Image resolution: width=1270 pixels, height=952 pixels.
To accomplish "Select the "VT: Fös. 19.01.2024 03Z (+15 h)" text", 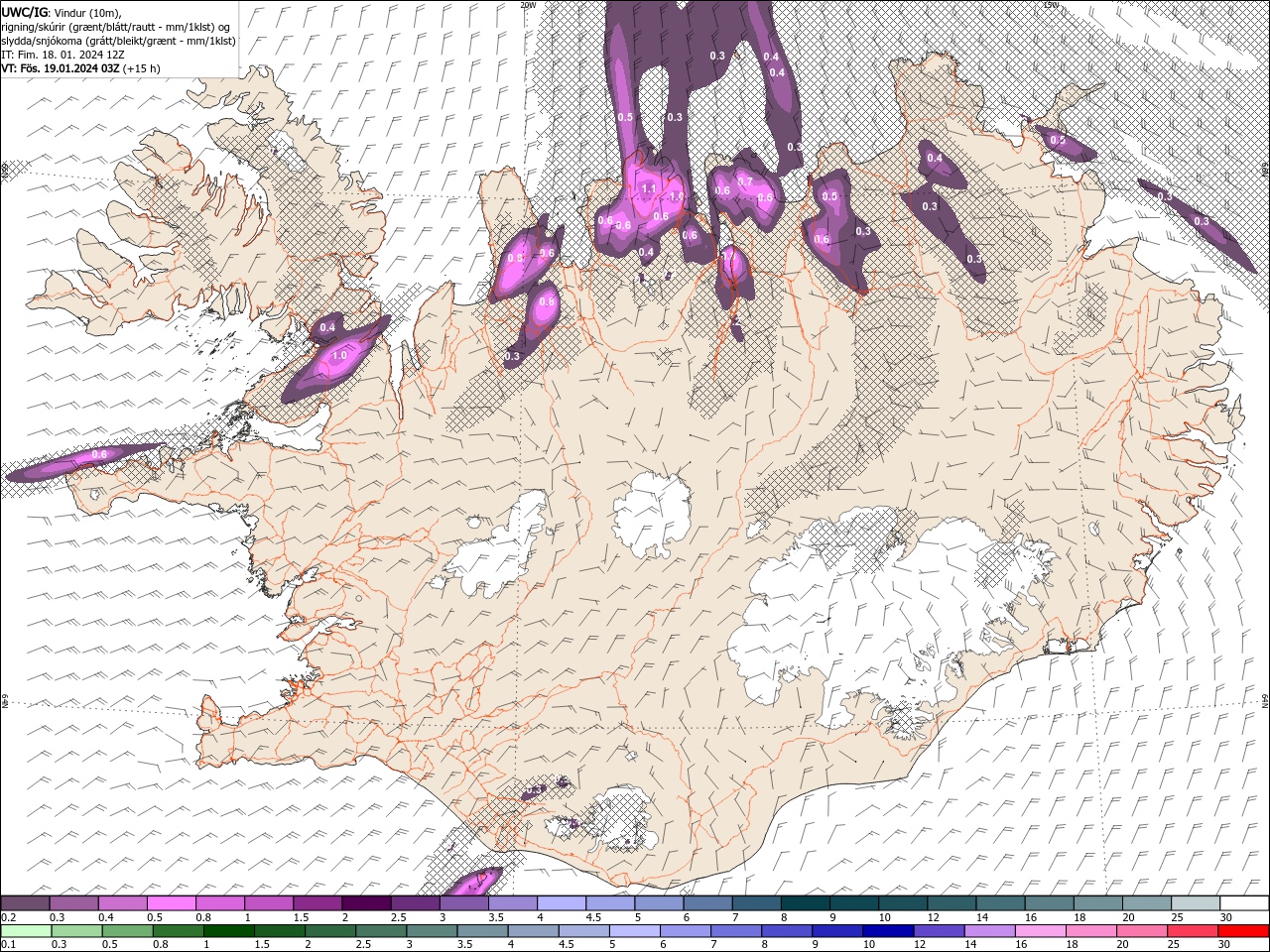I will point(81,68).
